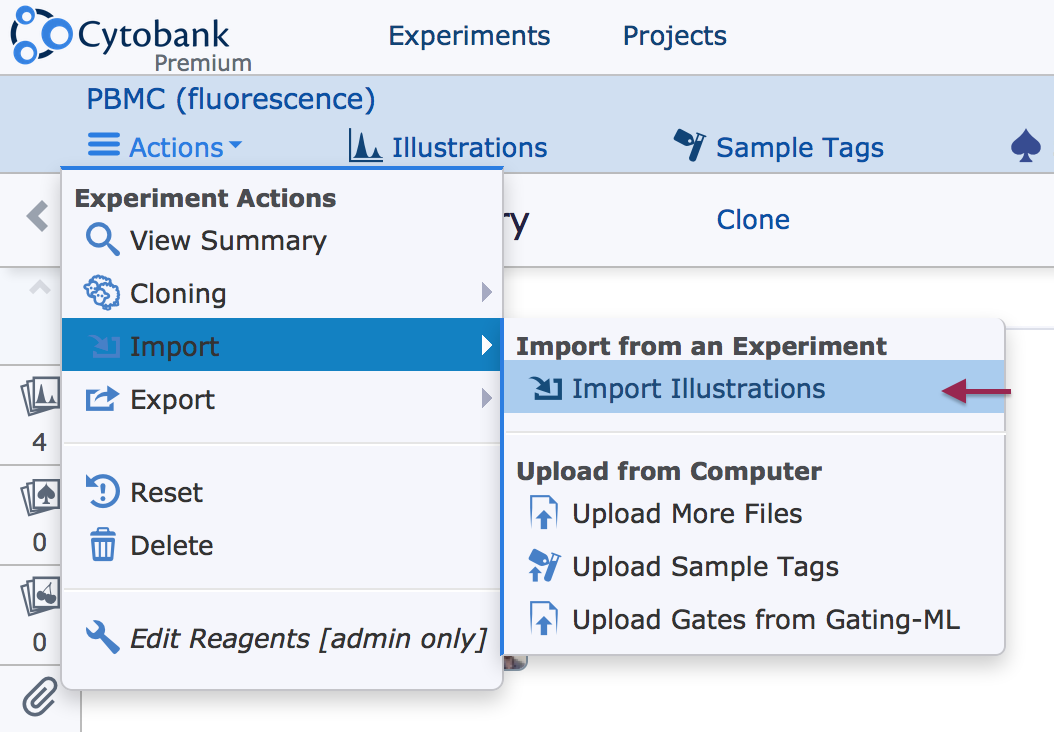This screenshot has height=732, width=1054.
Task: Click the Upload More Files document icon
Action: (544, 513)
